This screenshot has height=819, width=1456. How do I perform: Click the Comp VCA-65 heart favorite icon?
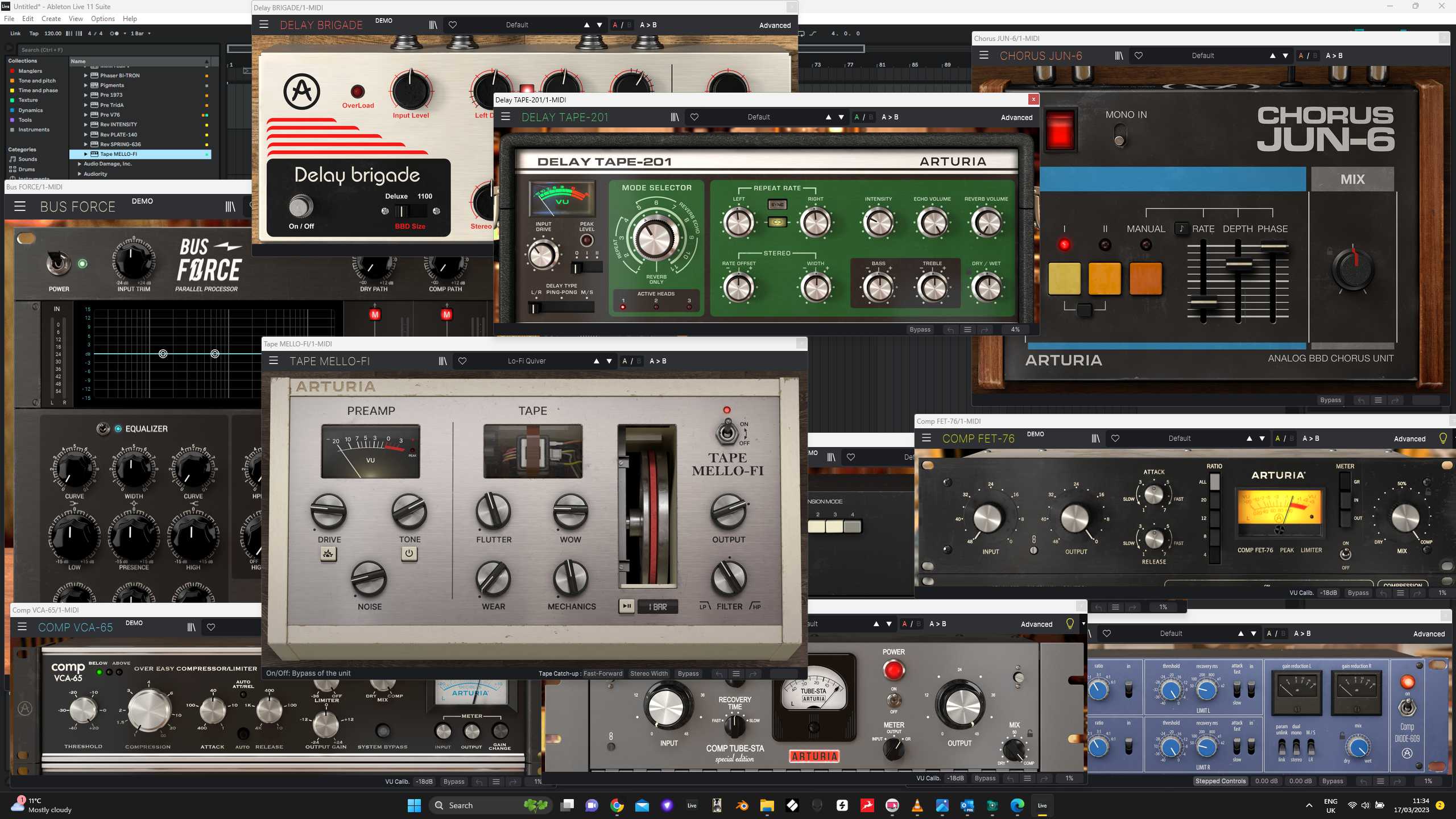tap(211, 627)
